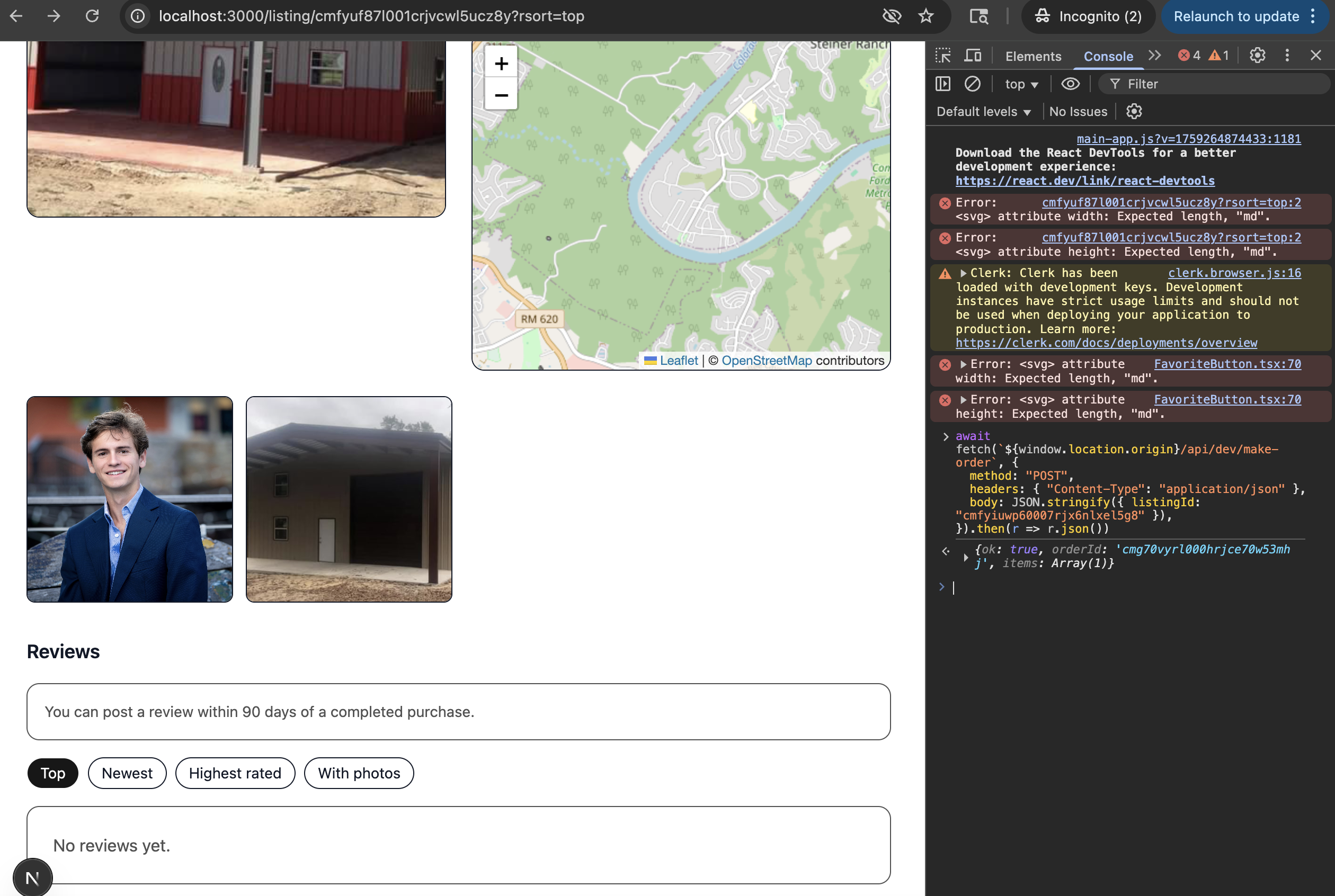Open the react-devtools link
Viewport: 1335px width, 896px height.
point(1085,181)
